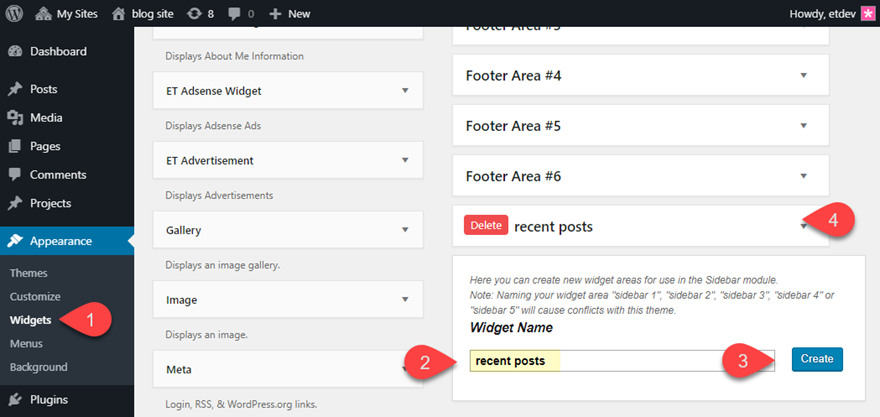Click the Posts pushpin icon
The image size is (880, 417).
coord(15,89)
